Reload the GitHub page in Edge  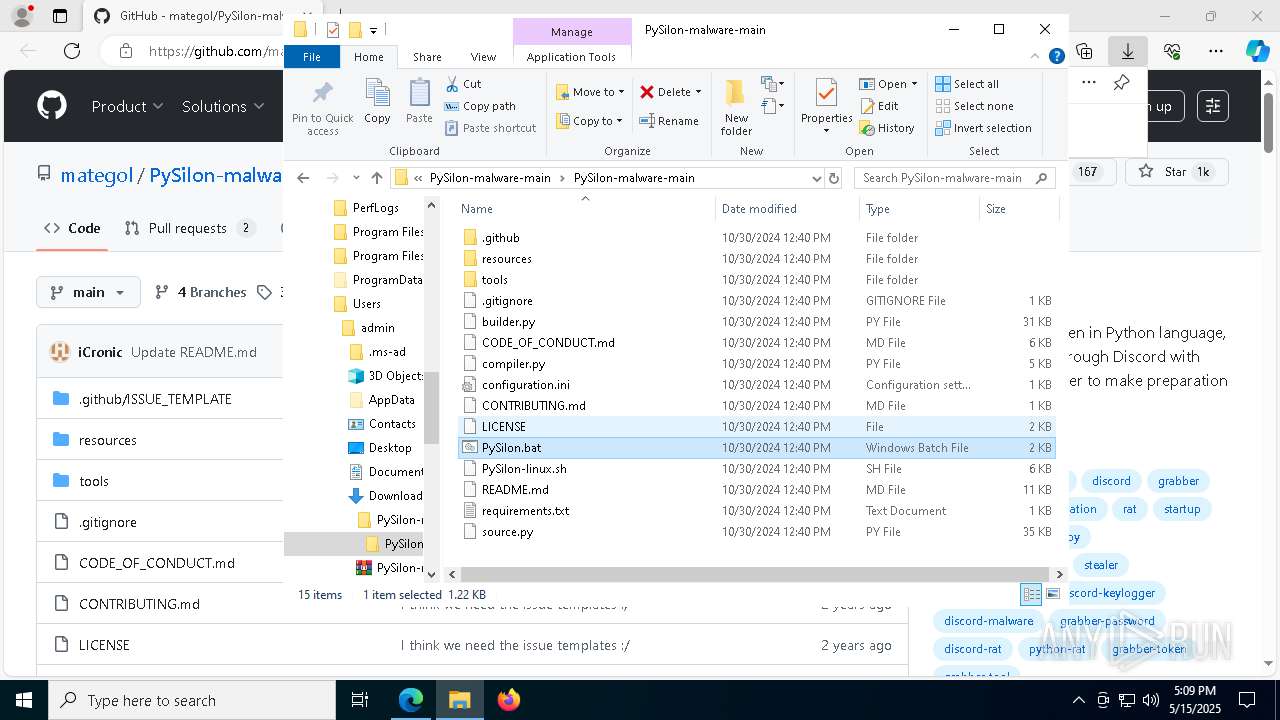(x=72, y=51)
